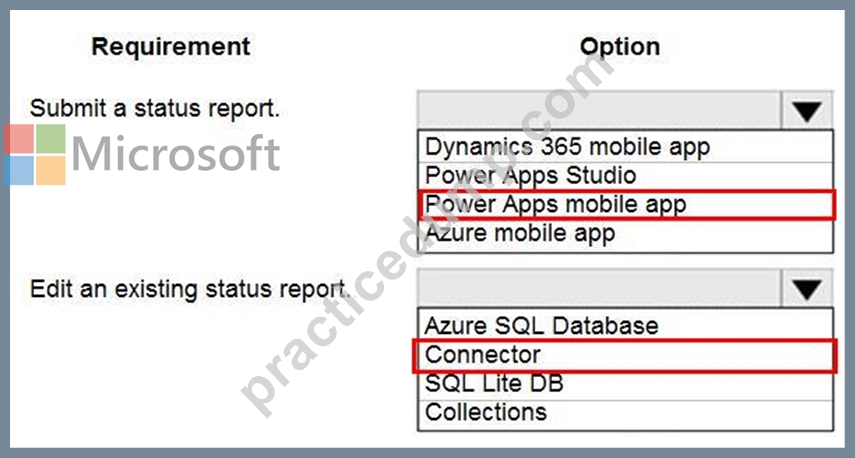Expand the Edit an existing status report dropdown arrow
This screenshot has width=855, height=458.
[807, 289]
